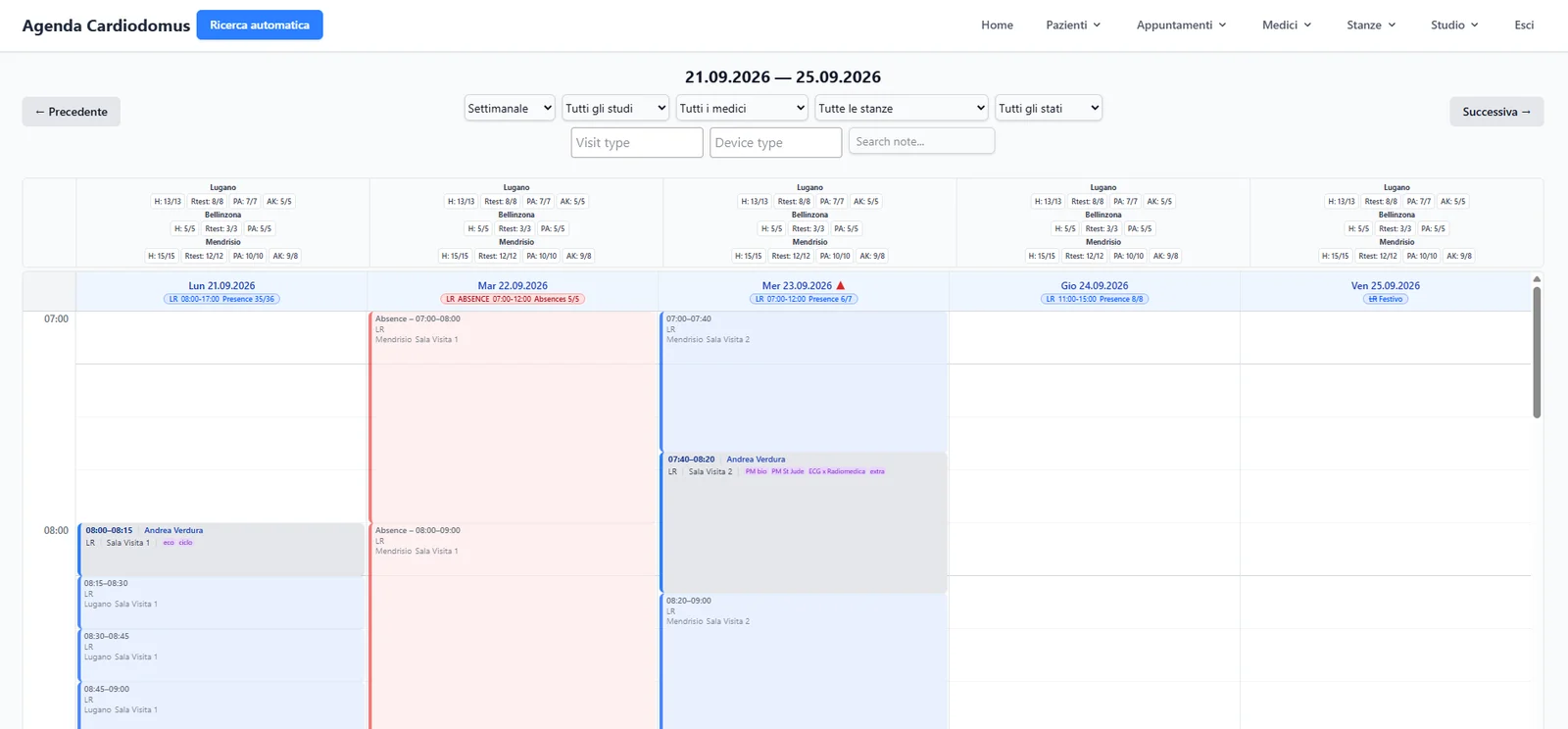The height and width of the screenshot is (729, 1568).
Task: Open the Mar 22.09.2026 day header
Action: pyautogui.click(x=513, y=286)
